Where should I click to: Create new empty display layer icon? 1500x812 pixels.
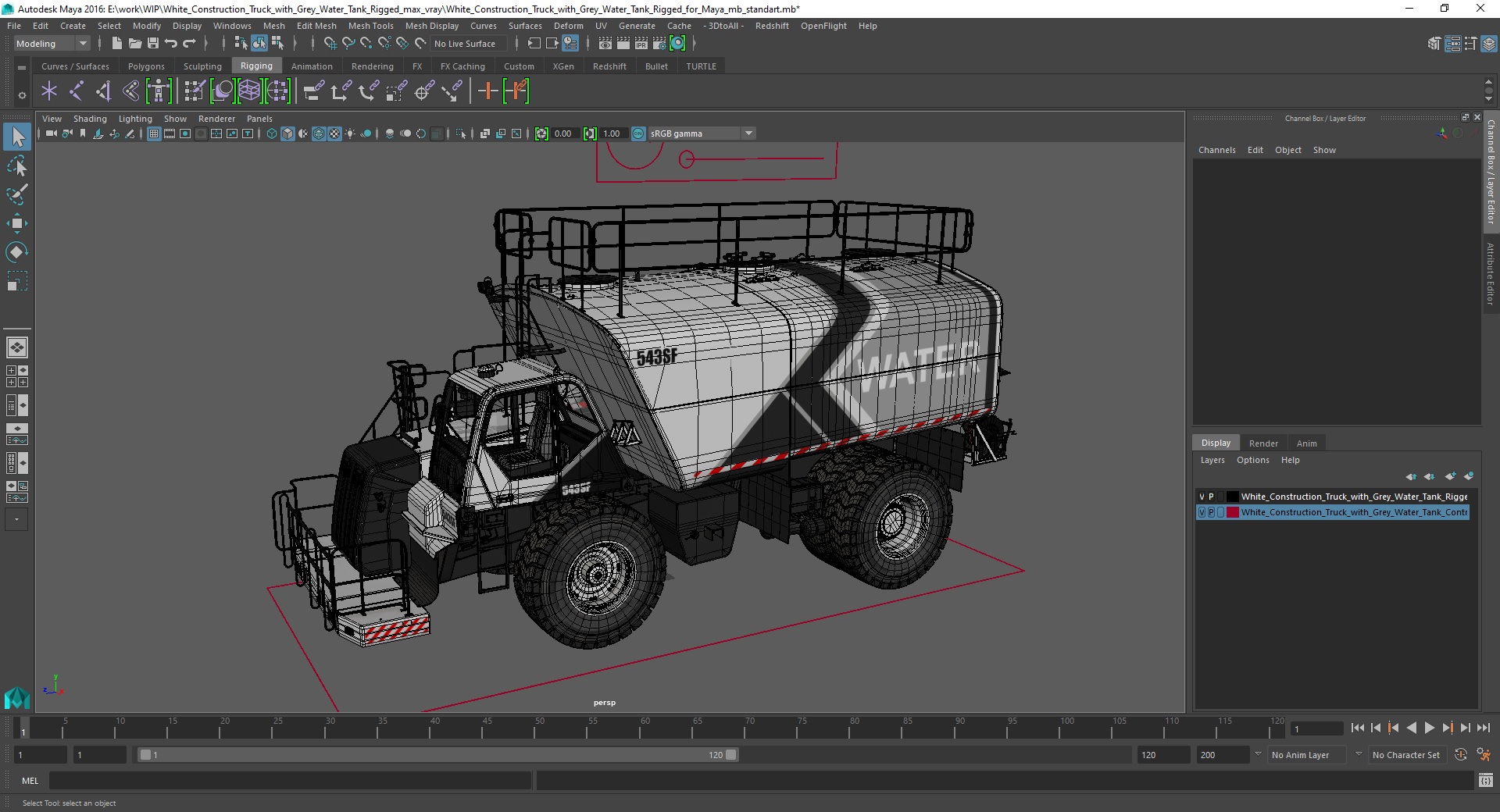coord(1450,476)
